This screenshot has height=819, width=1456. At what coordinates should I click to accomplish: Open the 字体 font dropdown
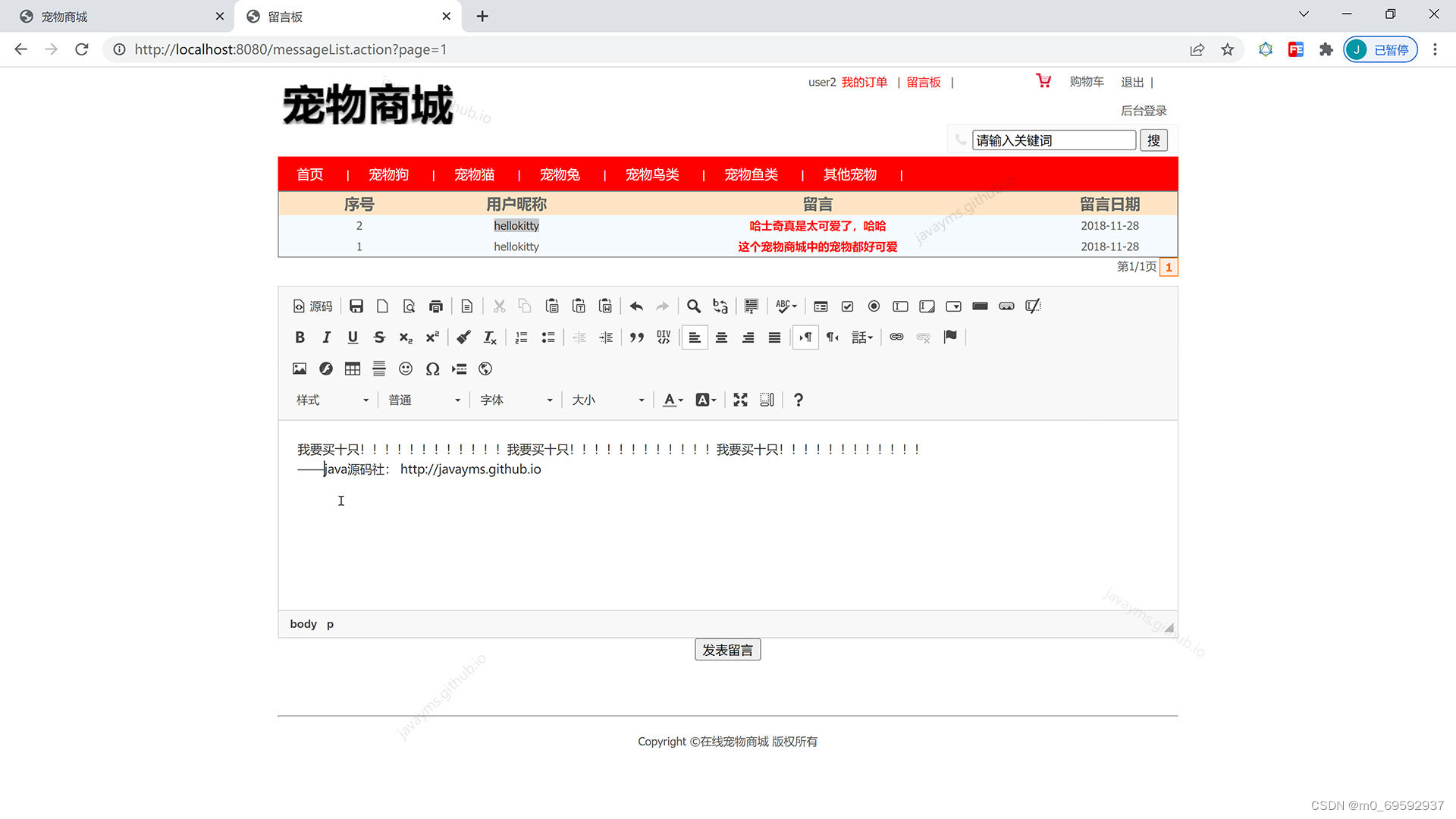pos(516,400)
